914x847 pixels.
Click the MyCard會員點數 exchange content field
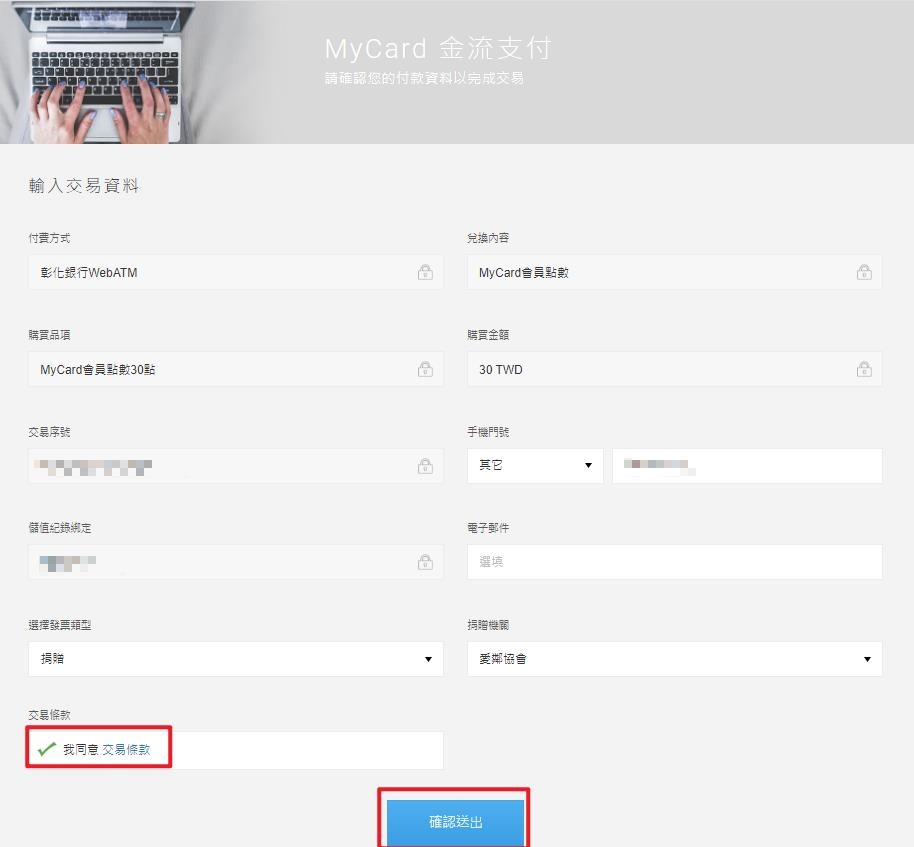click(x=660, y=272)
